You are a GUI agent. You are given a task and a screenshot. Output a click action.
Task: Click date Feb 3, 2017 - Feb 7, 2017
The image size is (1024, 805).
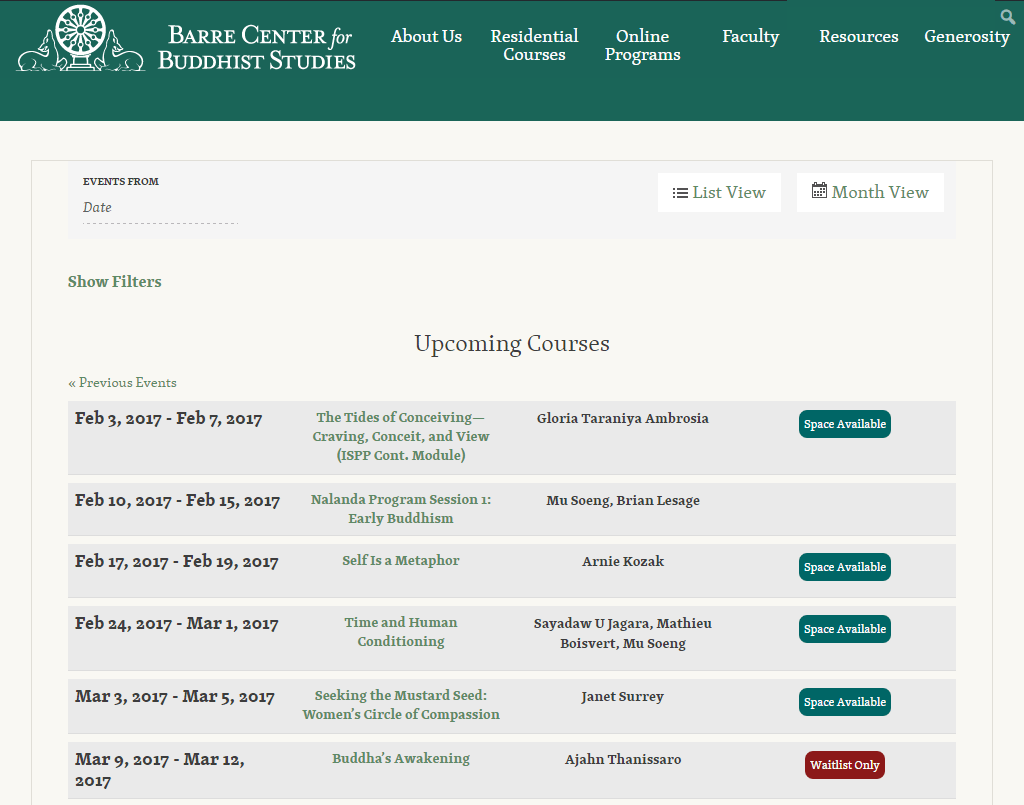[168, 418]
